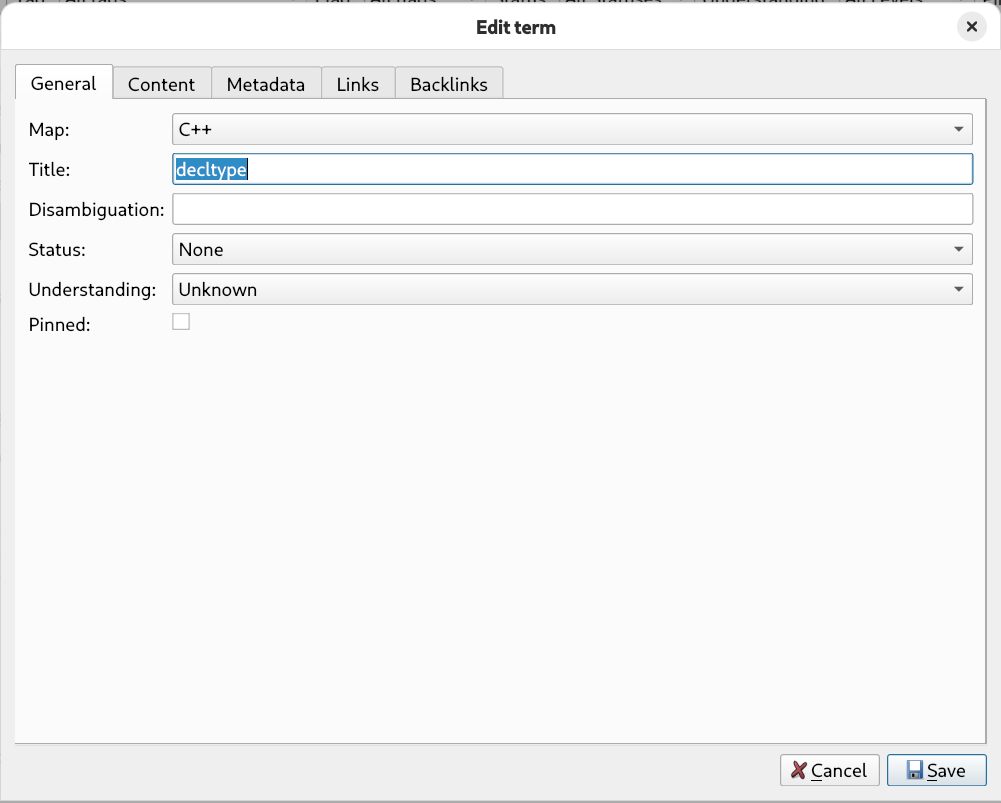
Task: Click the Save button
Action: click(937, 770)
